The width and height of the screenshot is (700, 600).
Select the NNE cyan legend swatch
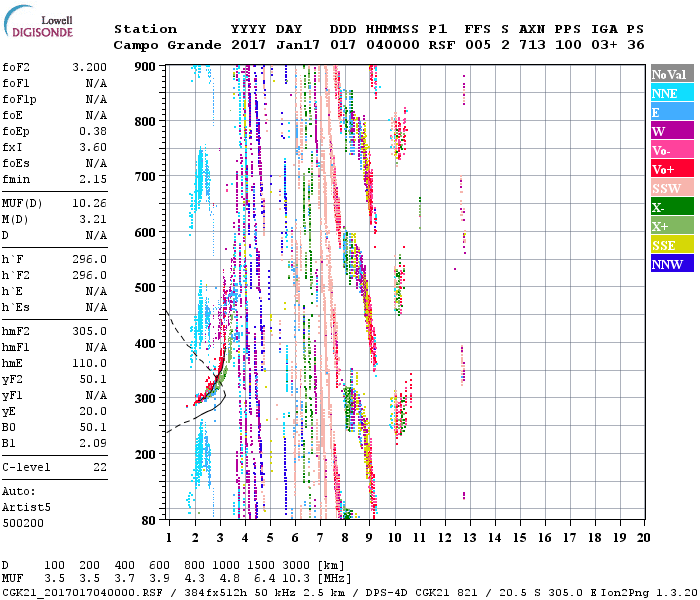click(x=671, y=93)
